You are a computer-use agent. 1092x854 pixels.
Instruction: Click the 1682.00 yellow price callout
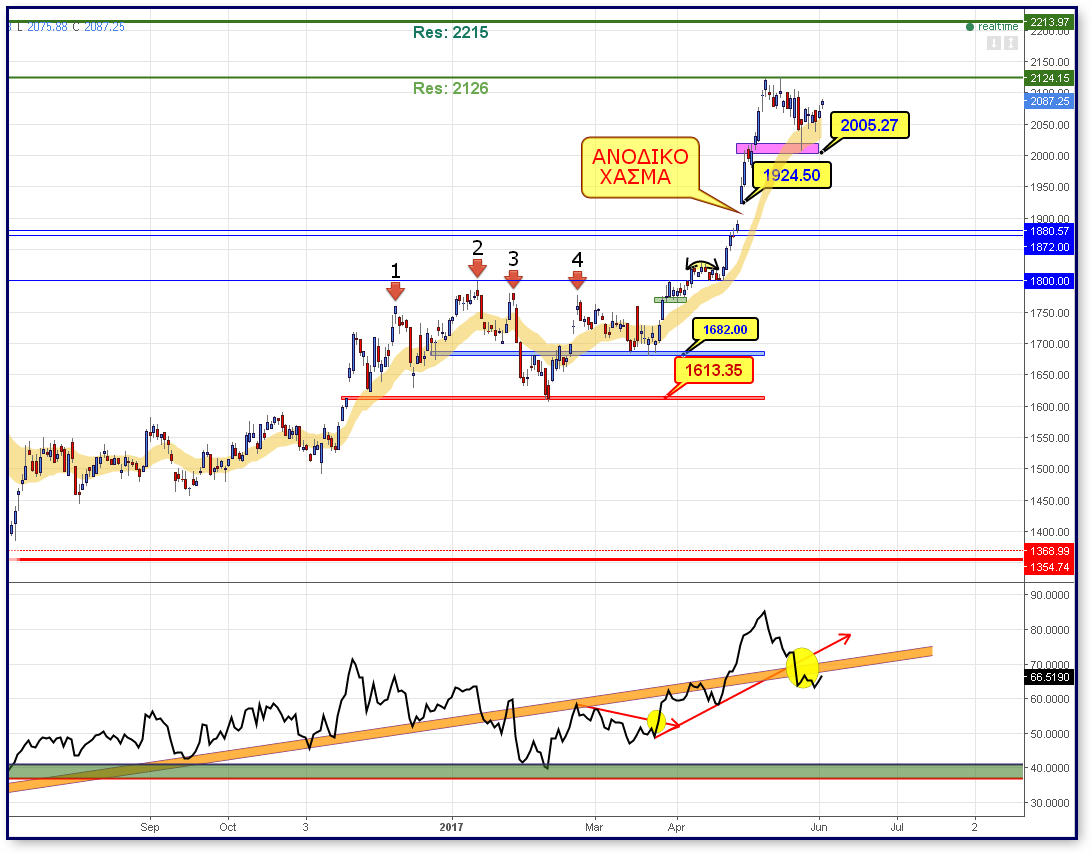tap(725, 329)
